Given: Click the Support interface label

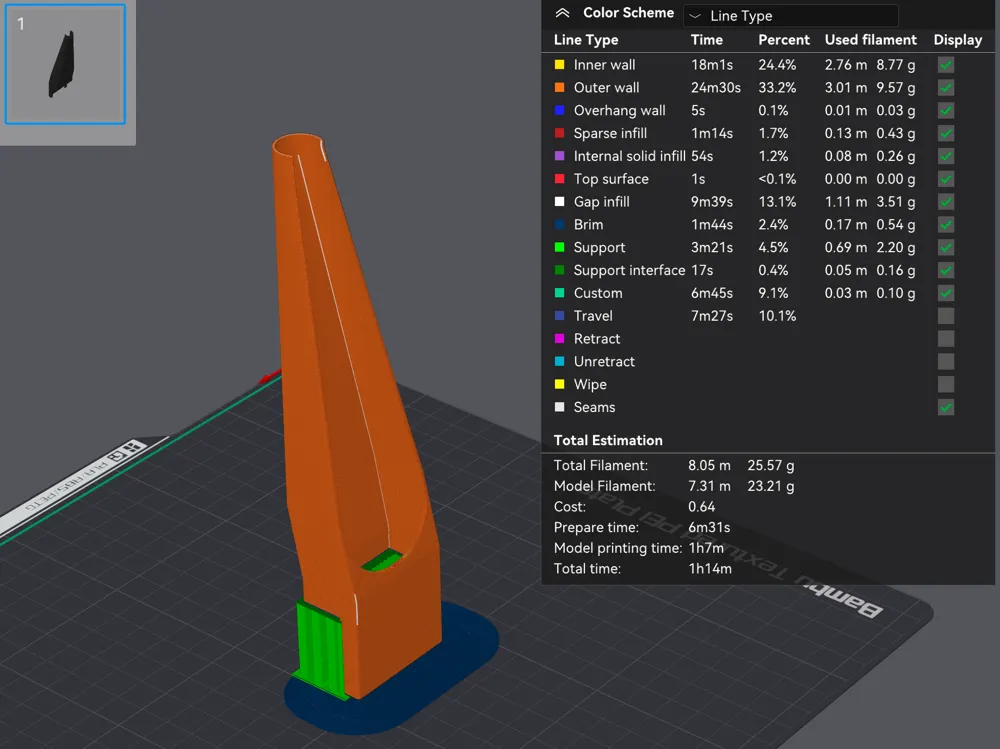Looking at the screenshot, I should coord(629,271).
